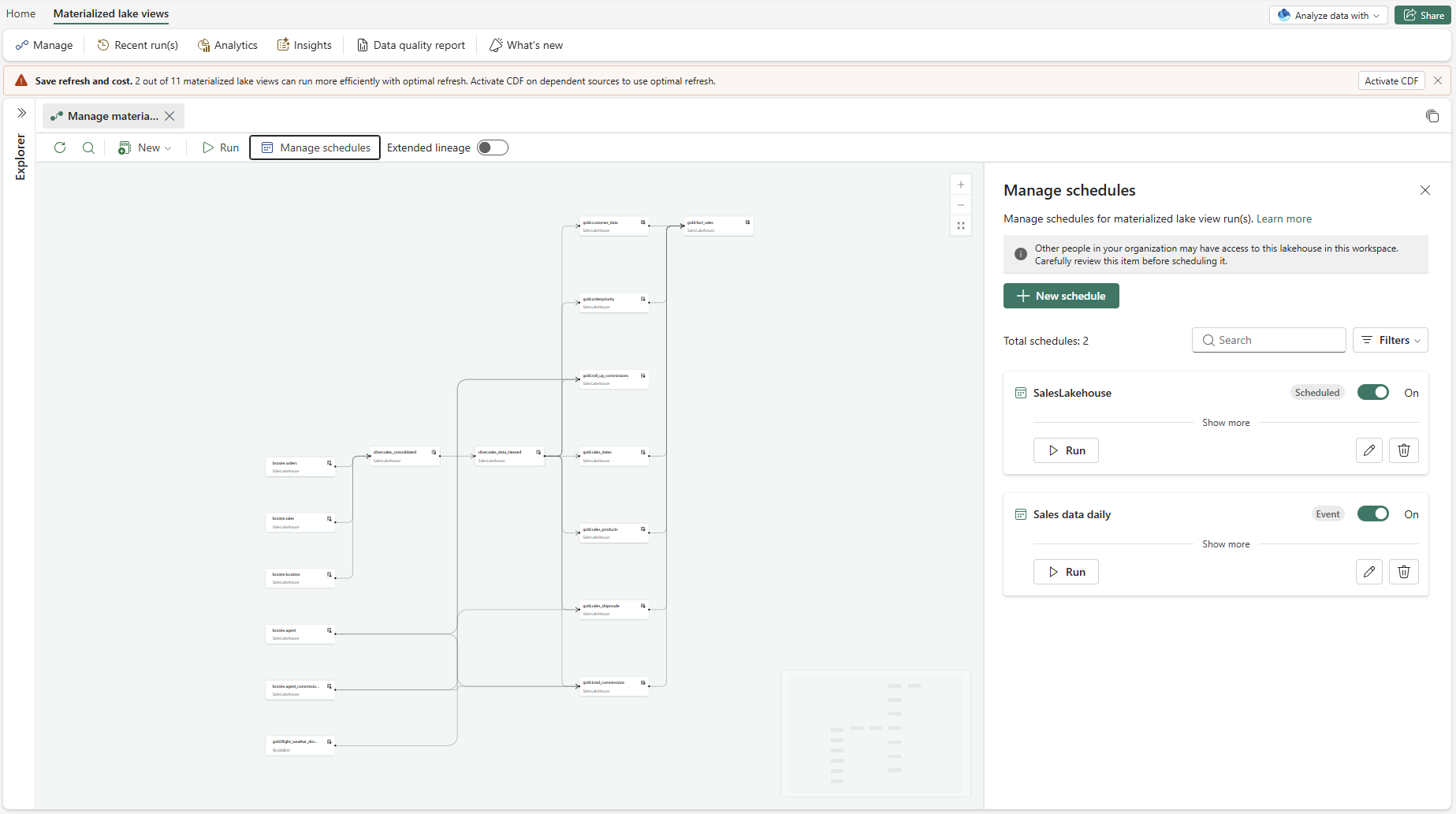
Task: Open the Analyze data with dropdown
Action: (x=1328, y=15)
